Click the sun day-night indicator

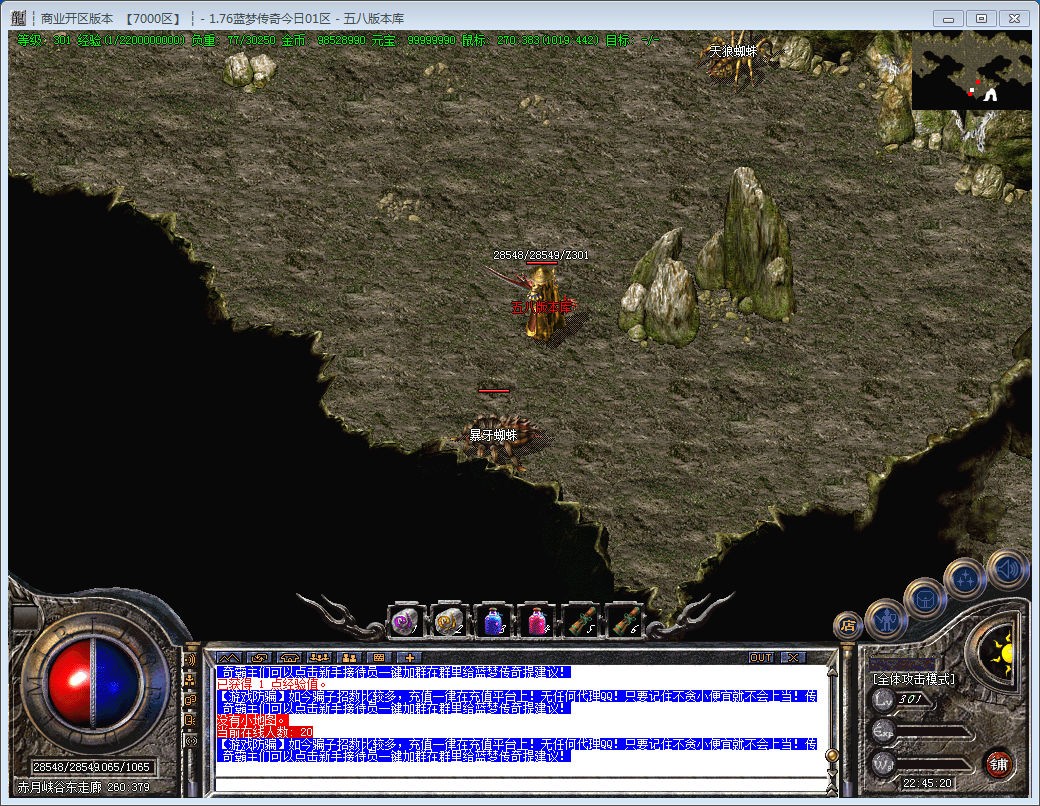[x=999, y=655]
